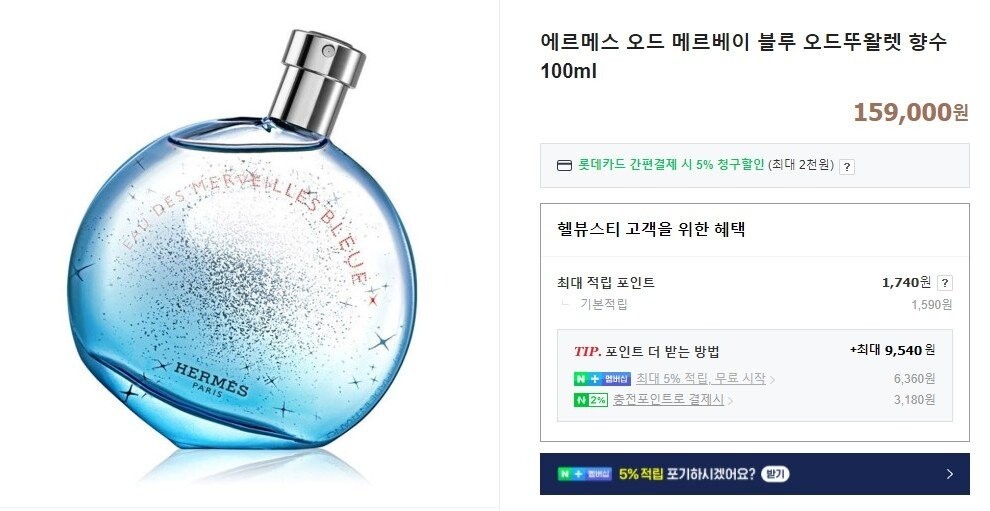The width and height of the screenshot is (990, 511).
Task: Open the 충전포인트로 결제시 link
Action: (x=668, y=399)
